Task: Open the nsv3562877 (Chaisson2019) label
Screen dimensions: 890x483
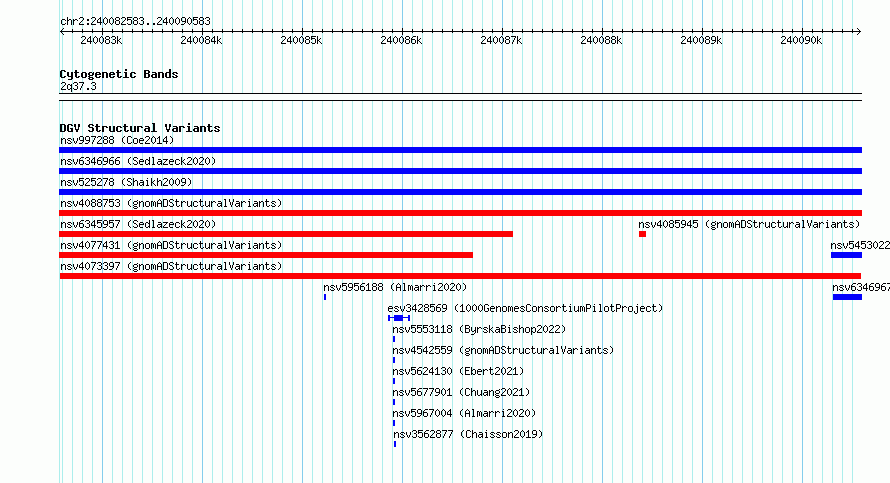Action: point(468,434)
